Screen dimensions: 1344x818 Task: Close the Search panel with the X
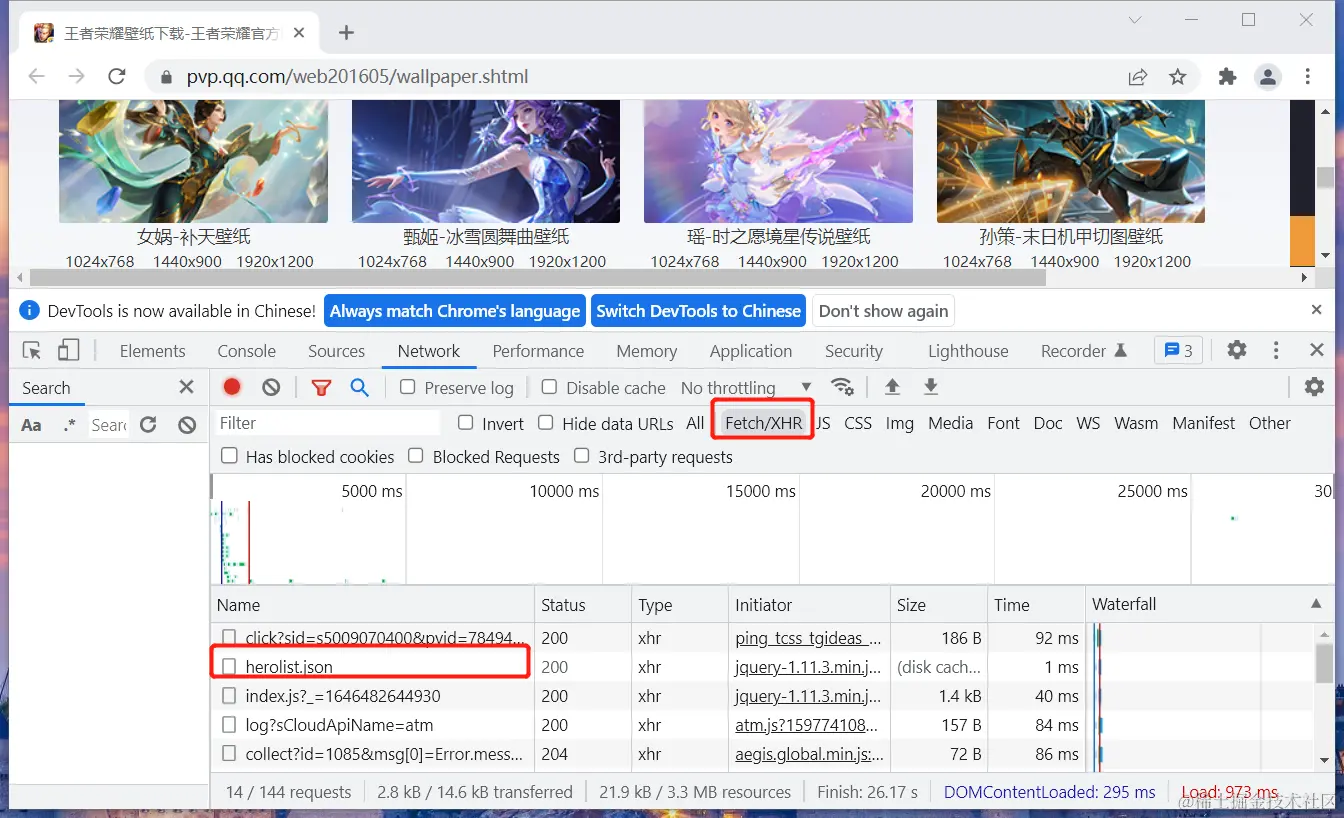186,387
